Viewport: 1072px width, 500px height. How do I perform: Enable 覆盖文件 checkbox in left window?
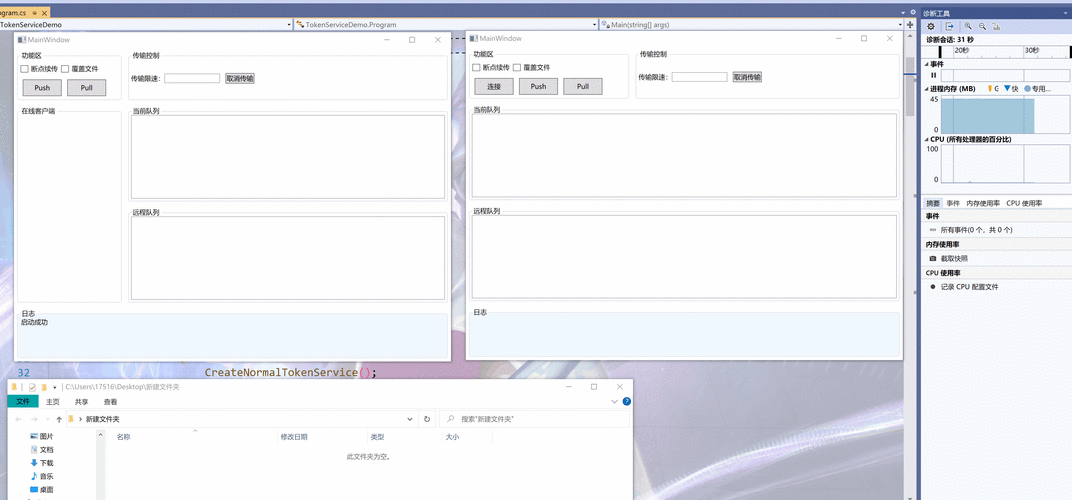tap(65, 69)
